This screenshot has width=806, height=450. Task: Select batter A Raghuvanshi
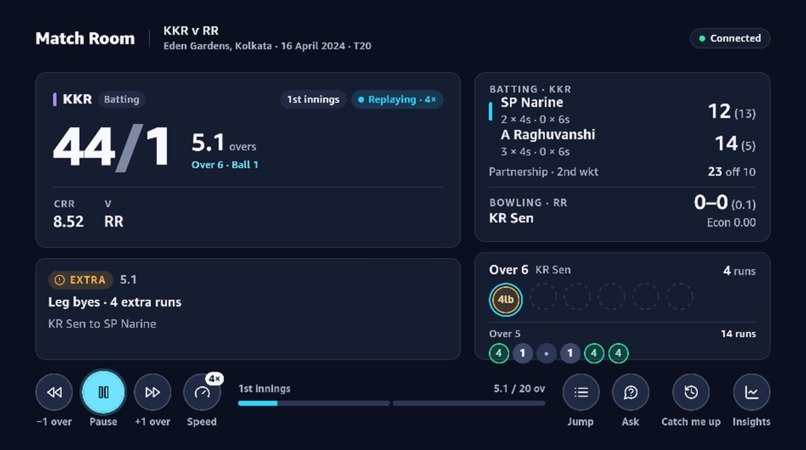[x=548, y=135]
